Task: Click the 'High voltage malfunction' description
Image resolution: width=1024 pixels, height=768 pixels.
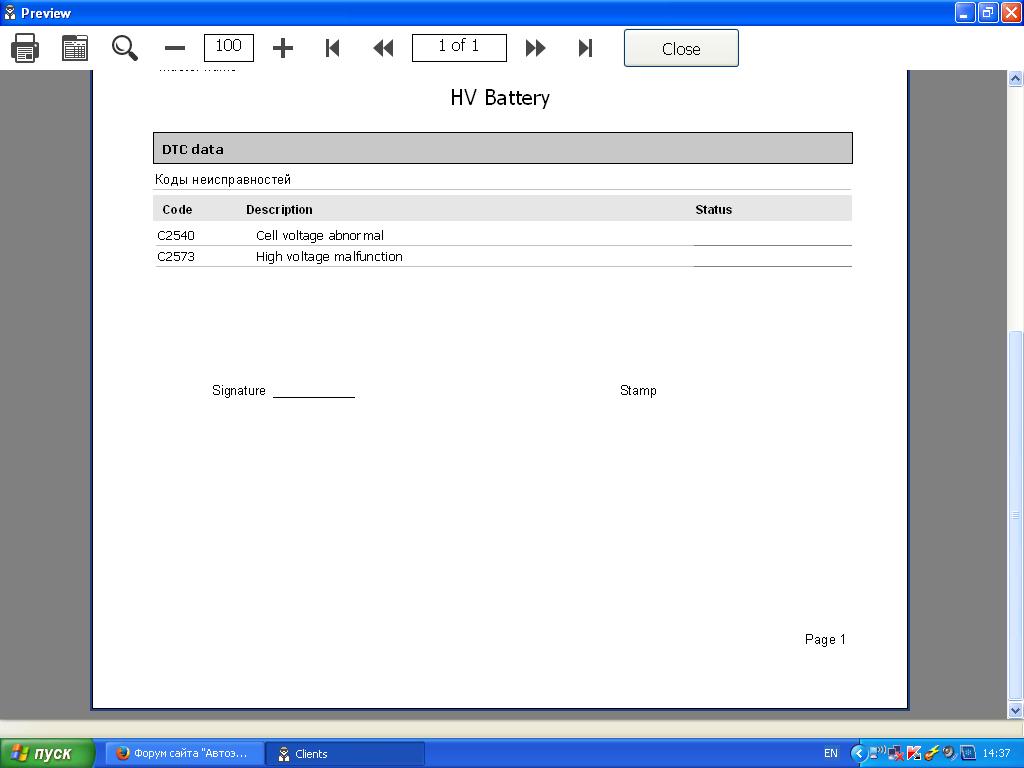Action: [329, 257]
